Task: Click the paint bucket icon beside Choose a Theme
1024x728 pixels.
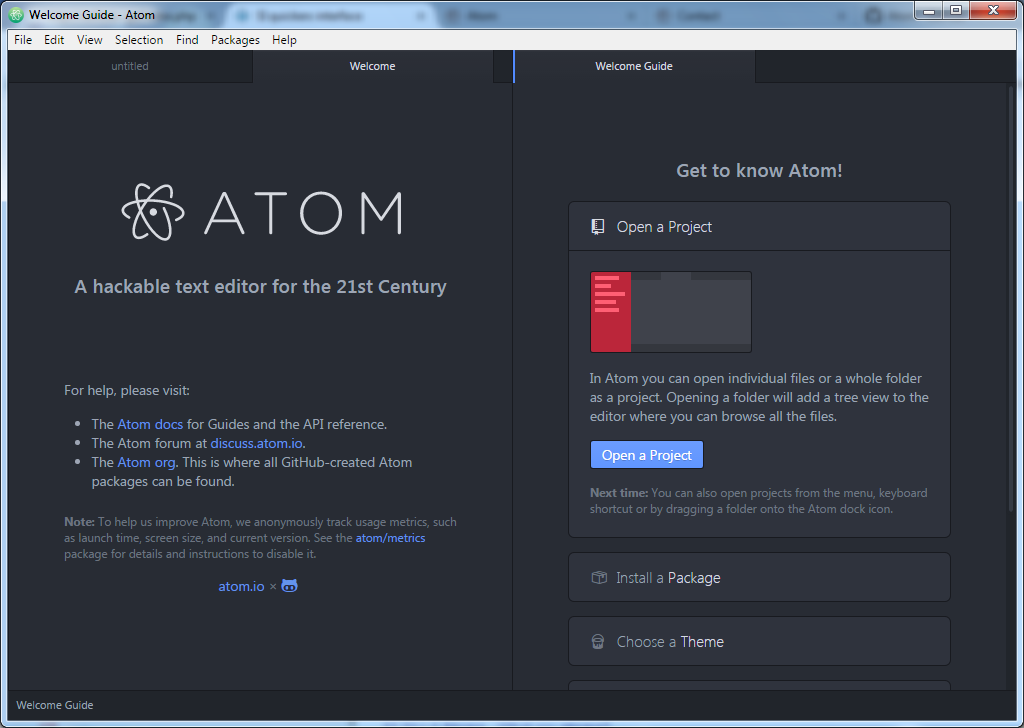Action: pos(598,641)
